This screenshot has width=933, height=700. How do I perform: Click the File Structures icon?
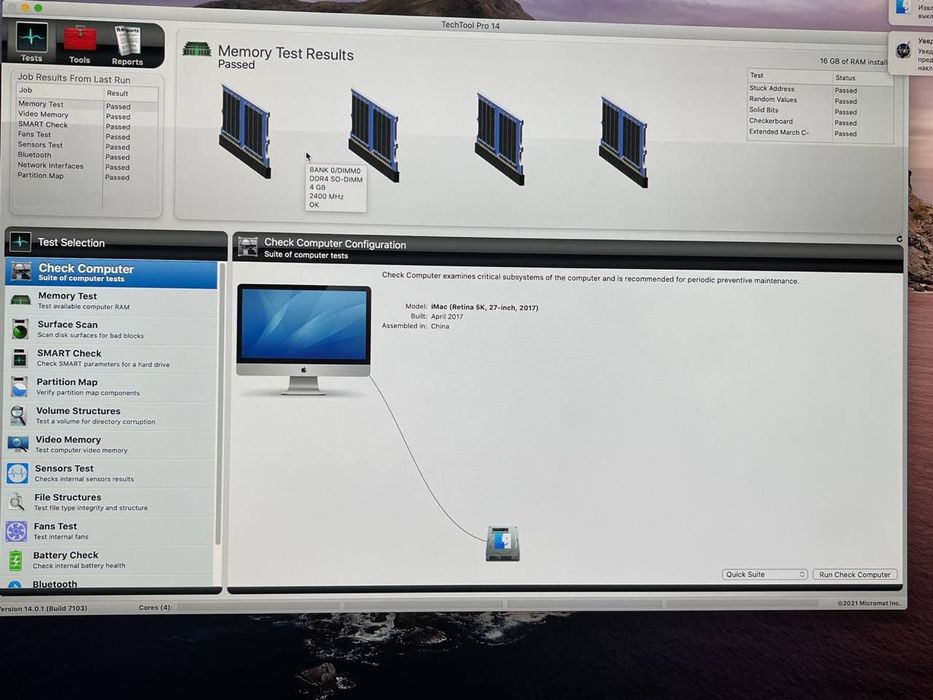pyautogui.click(x=17, y=502)
